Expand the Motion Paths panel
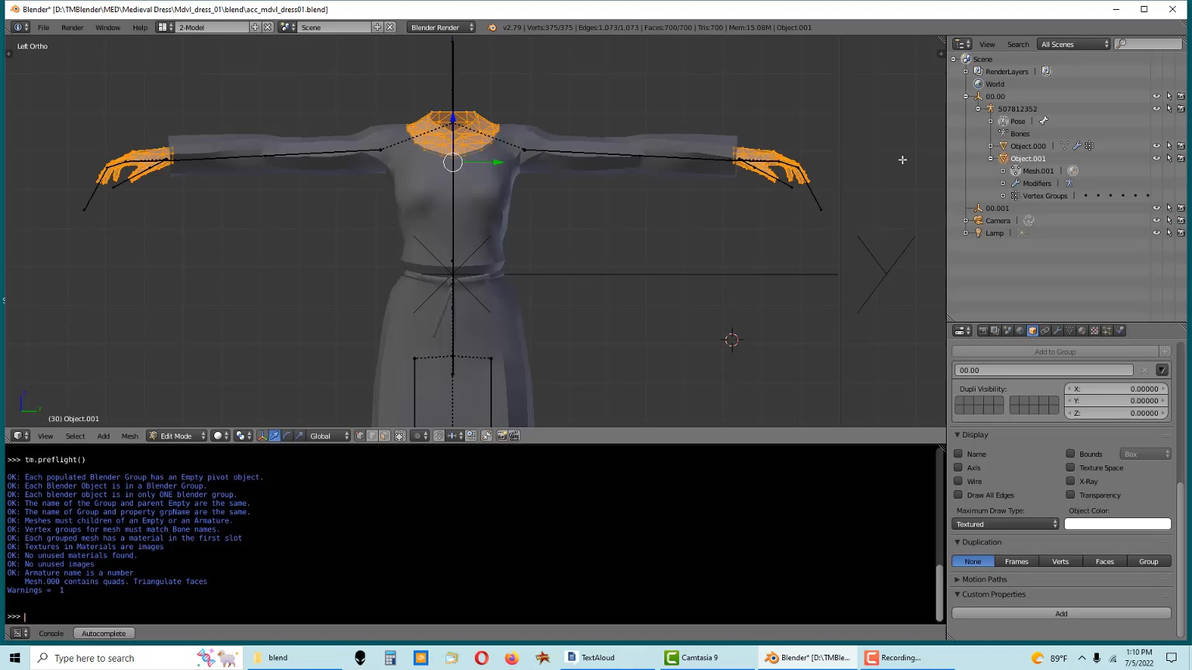The image size is (1192, 670). click(985, 578)
